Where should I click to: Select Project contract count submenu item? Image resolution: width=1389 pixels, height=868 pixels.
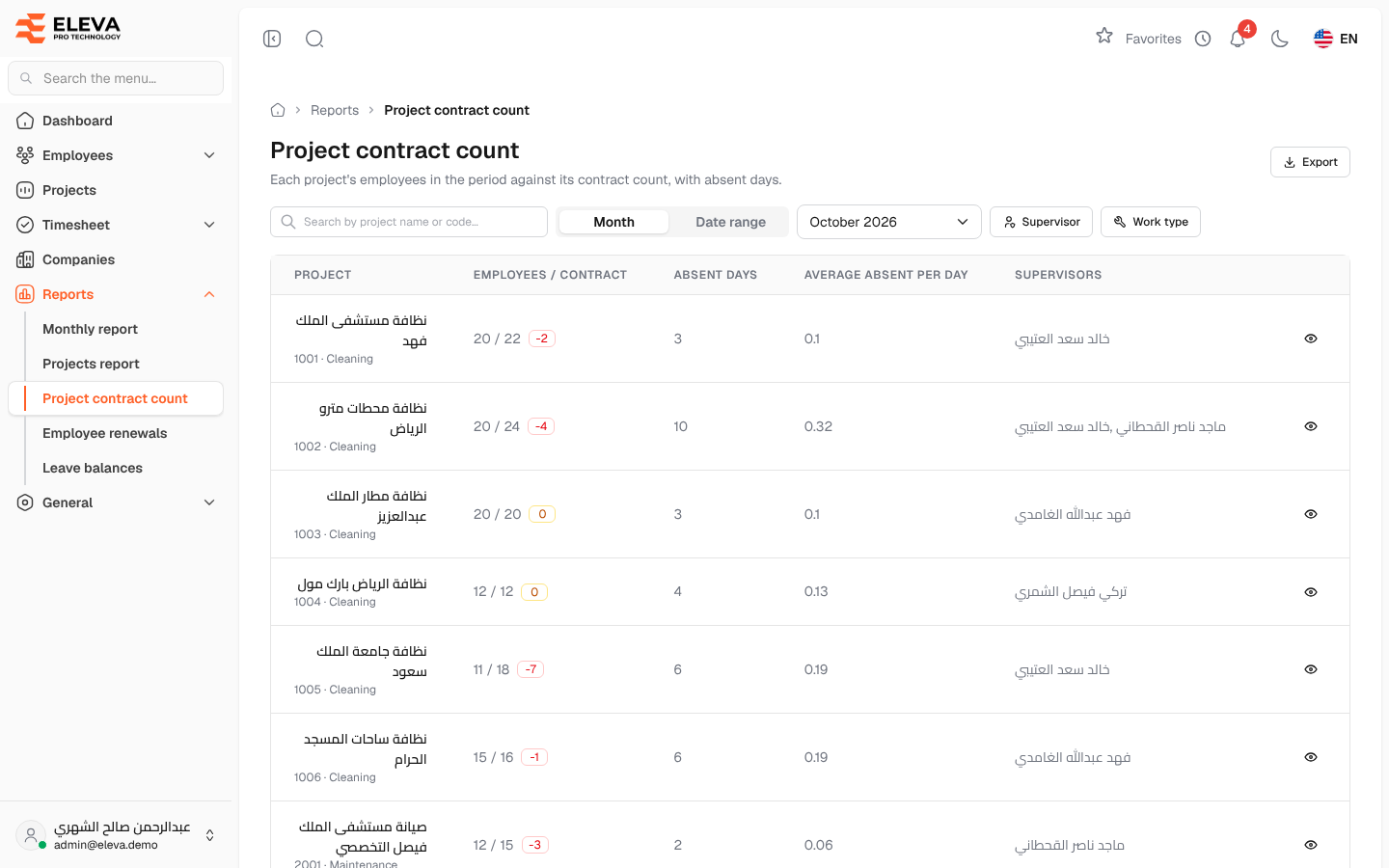pyautogui.click(x=116, y=398)
